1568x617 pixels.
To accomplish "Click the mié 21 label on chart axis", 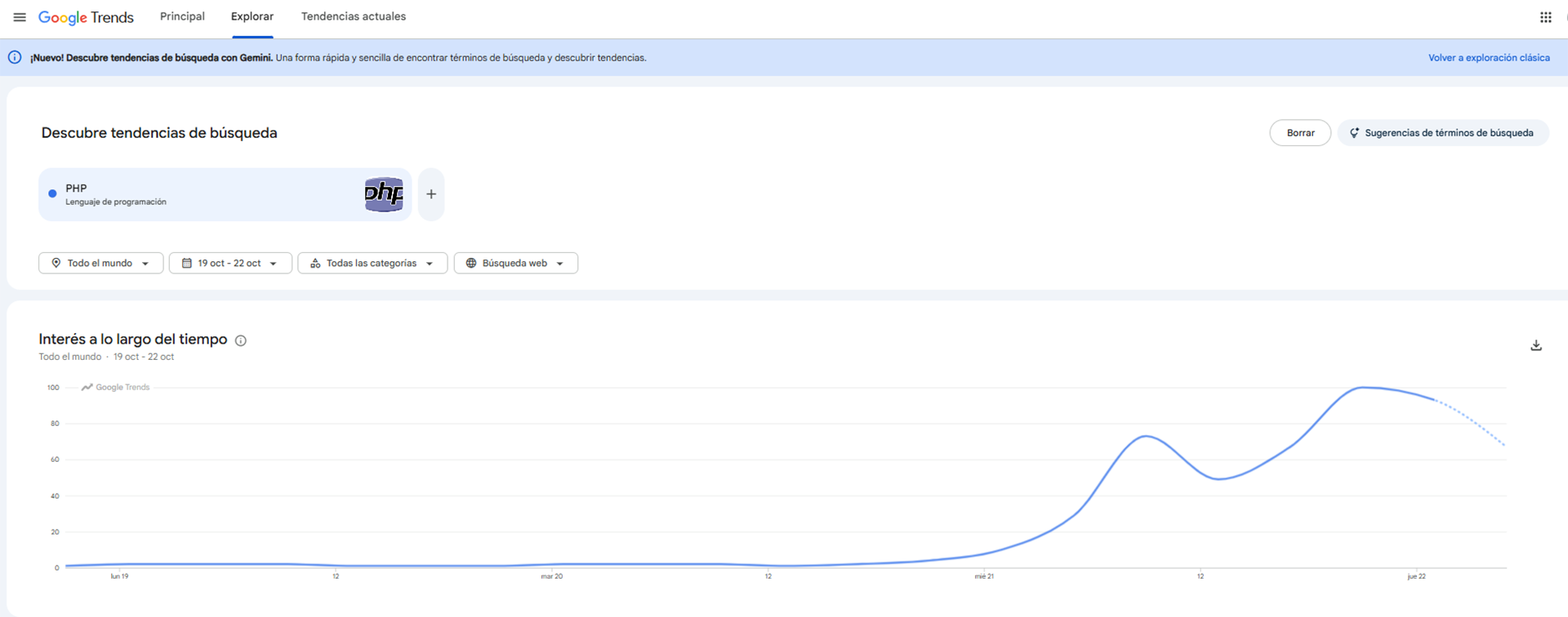I will tap(984, 576).
